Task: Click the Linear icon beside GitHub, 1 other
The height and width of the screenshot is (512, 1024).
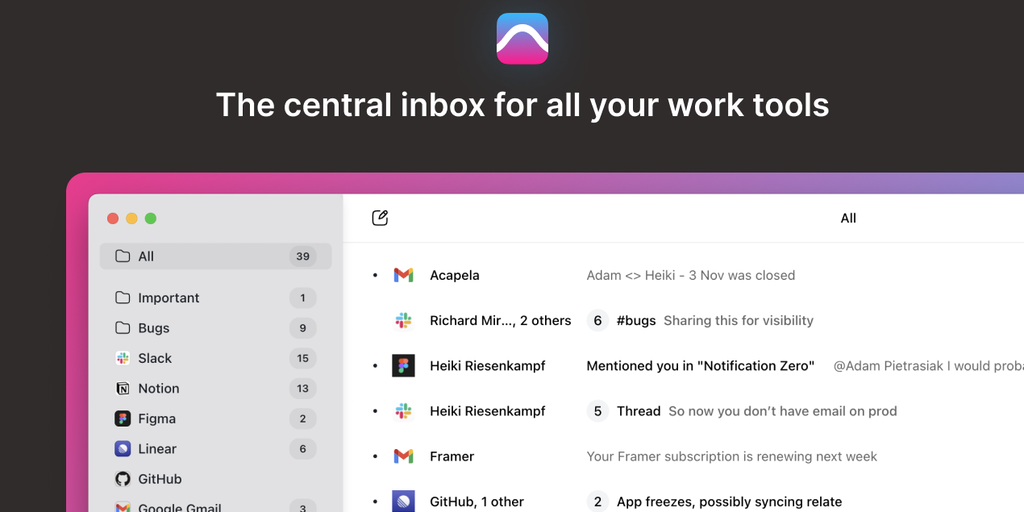Action: point(403,501)
